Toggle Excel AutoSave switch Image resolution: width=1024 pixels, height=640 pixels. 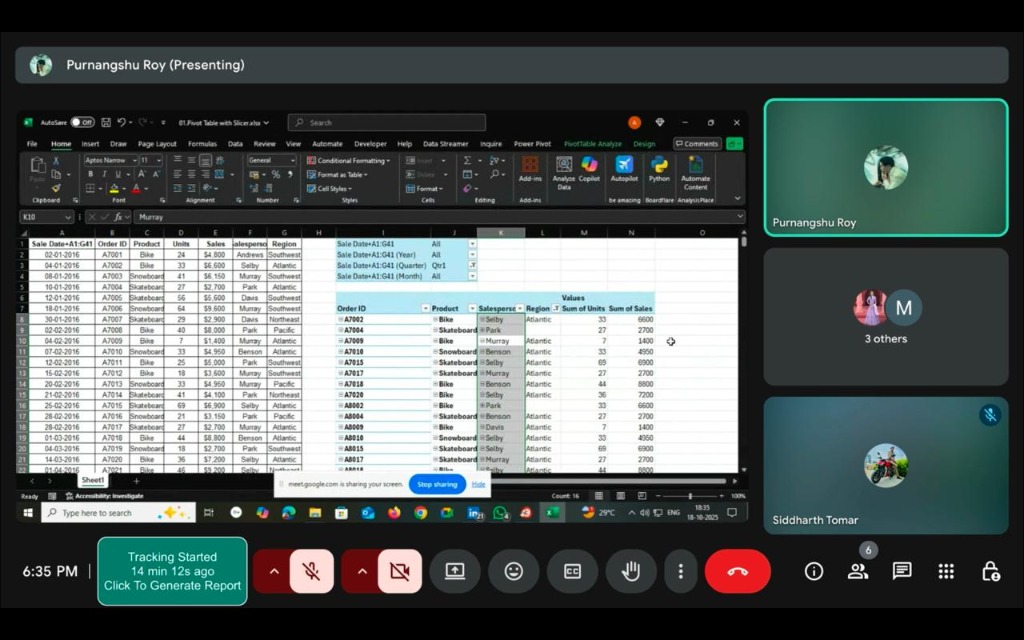82,122
